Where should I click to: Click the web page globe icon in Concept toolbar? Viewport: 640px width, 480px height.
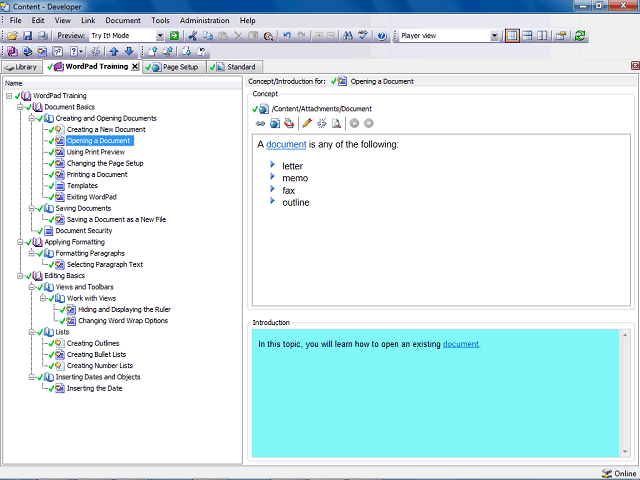(275, 123)
